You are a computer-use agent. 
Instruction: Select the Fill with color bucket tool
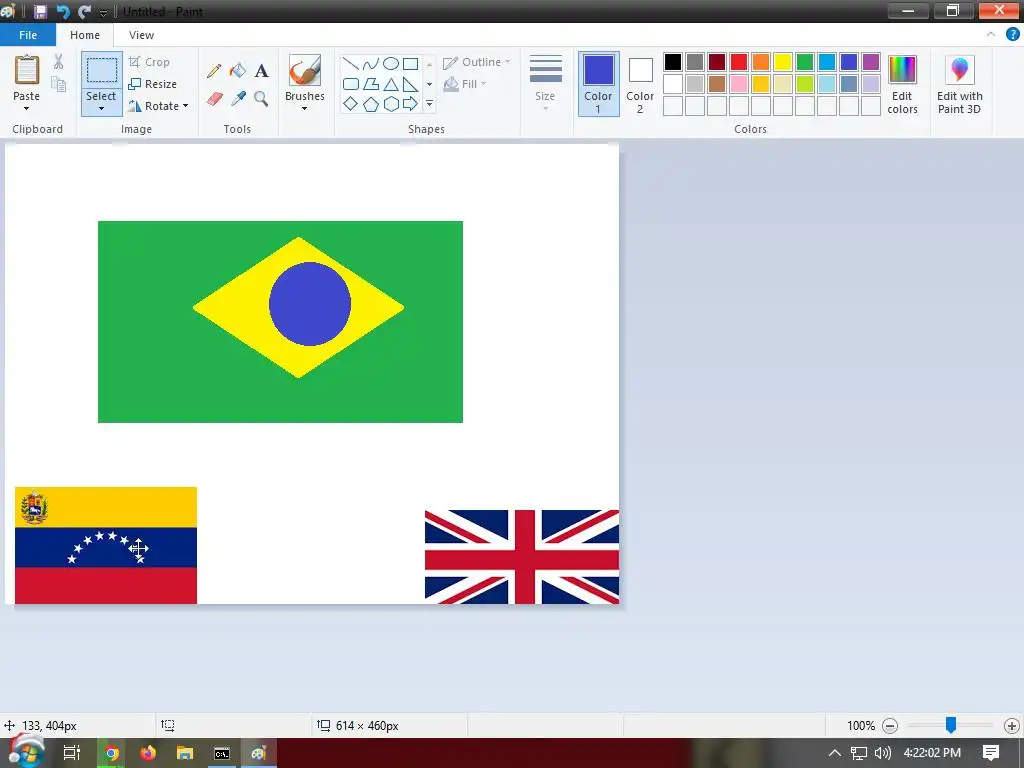click(x=238, y=71)
